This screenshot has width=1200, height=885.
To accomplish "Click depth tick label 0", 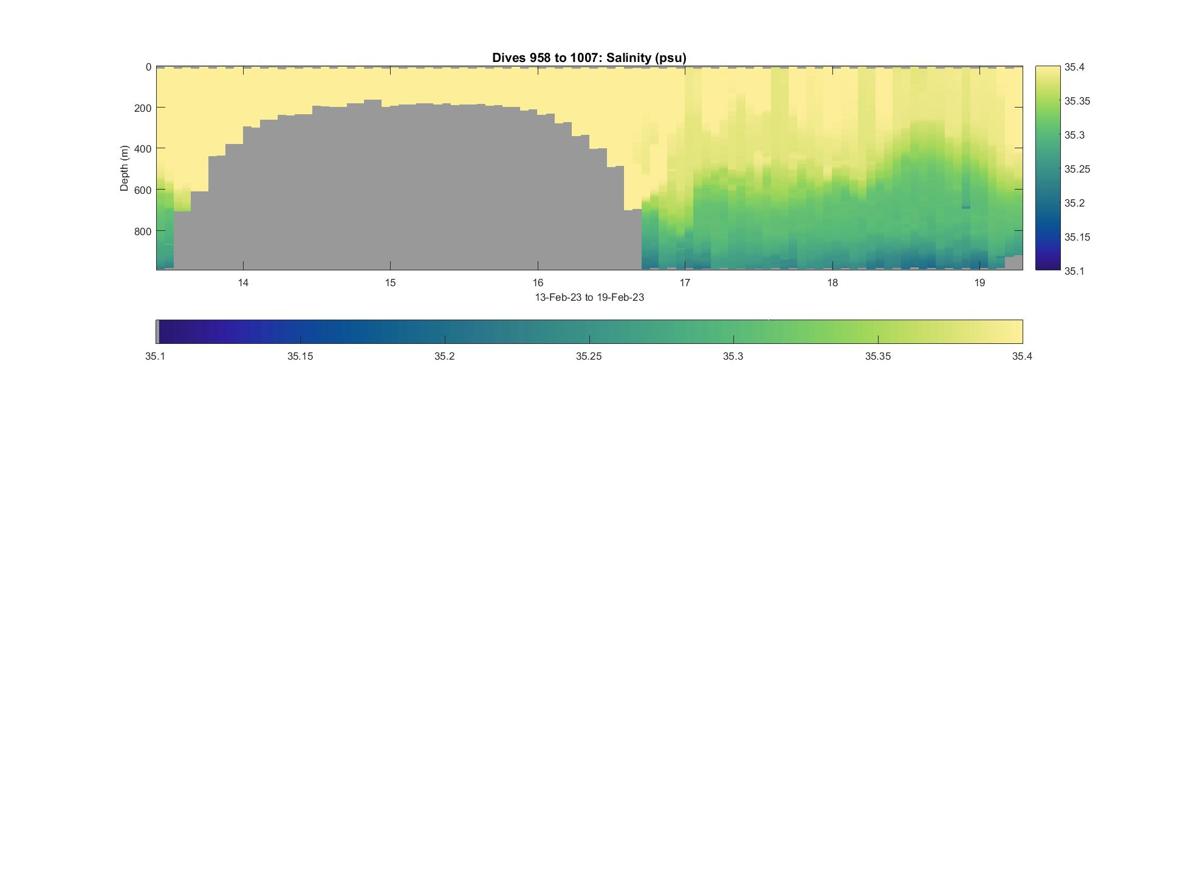I will 148,68.
